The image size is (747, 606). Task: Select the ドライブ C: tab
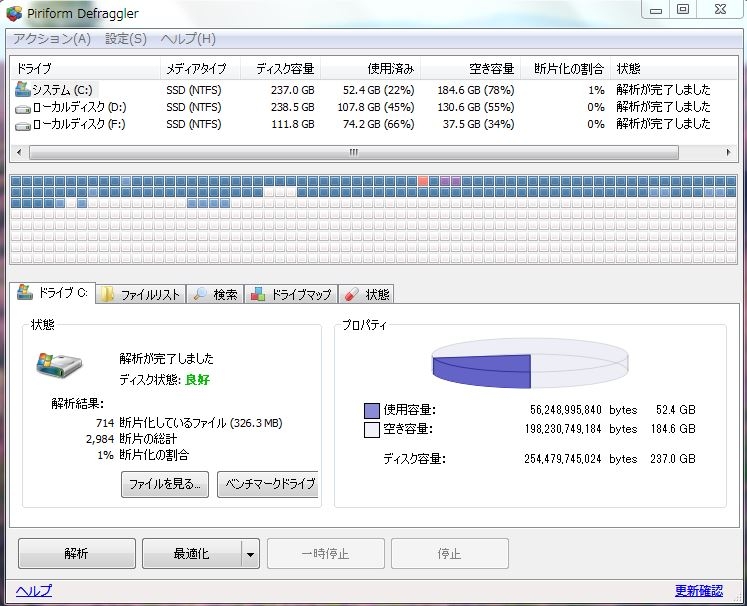52,292
